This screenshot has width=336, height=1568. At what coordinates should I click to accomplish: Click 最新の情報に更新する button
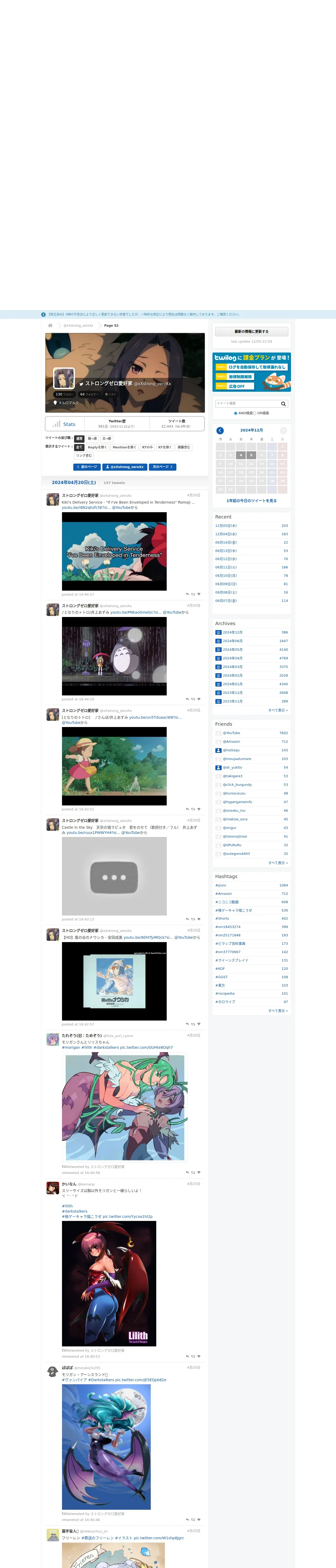coord(252,332)
